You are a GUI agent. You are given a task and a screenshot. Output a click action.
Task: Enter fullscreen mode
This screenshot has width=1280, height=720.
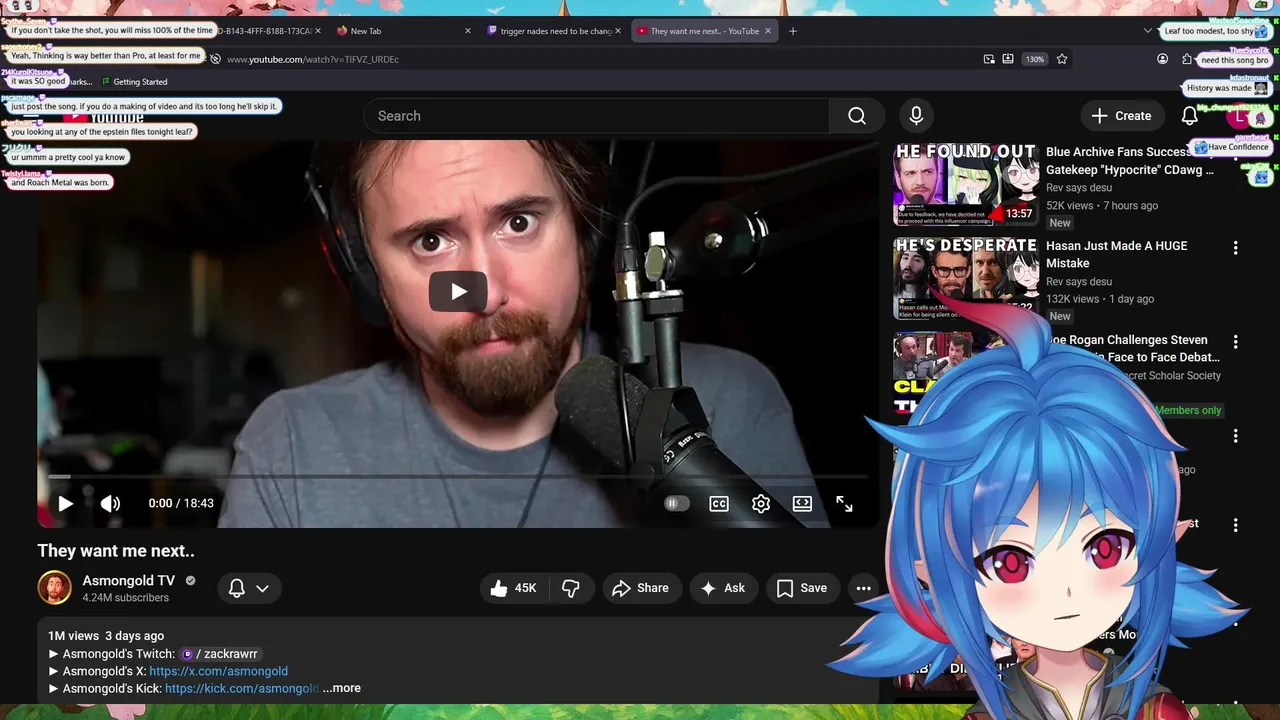[844, 503]
